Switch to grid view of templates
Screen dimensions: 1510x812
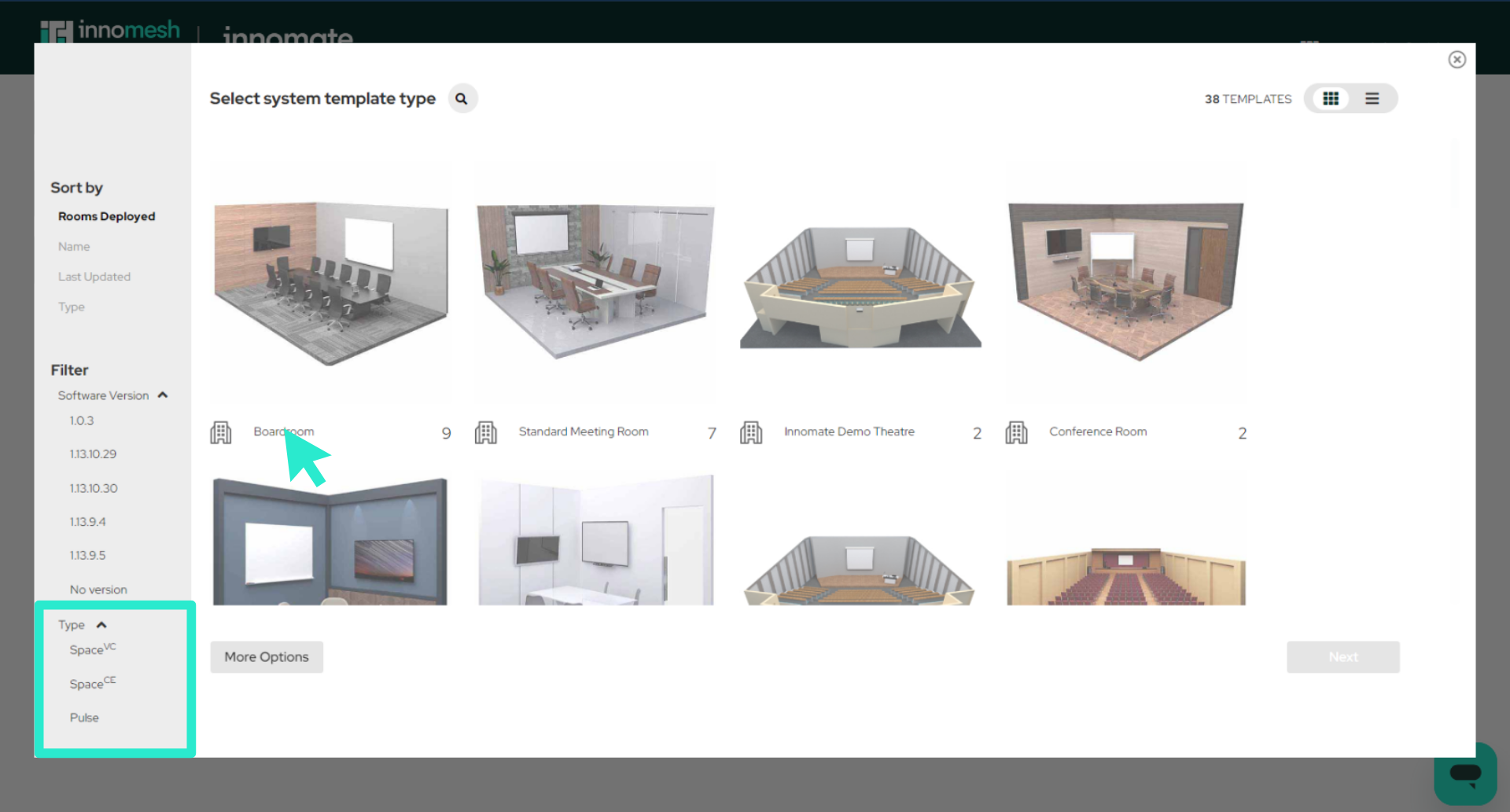pos(1331,98)
